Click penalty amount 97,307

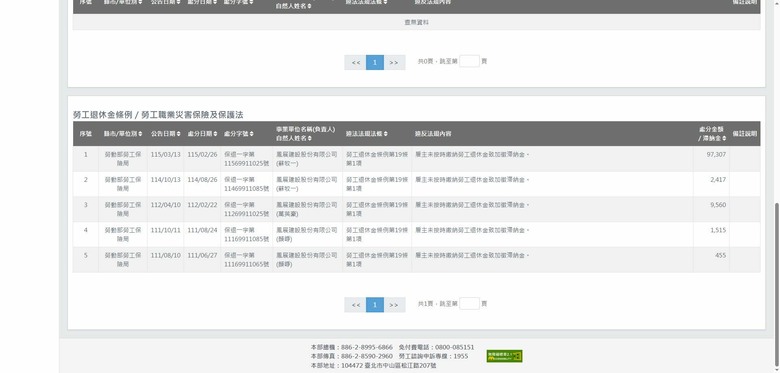point(716,155)
